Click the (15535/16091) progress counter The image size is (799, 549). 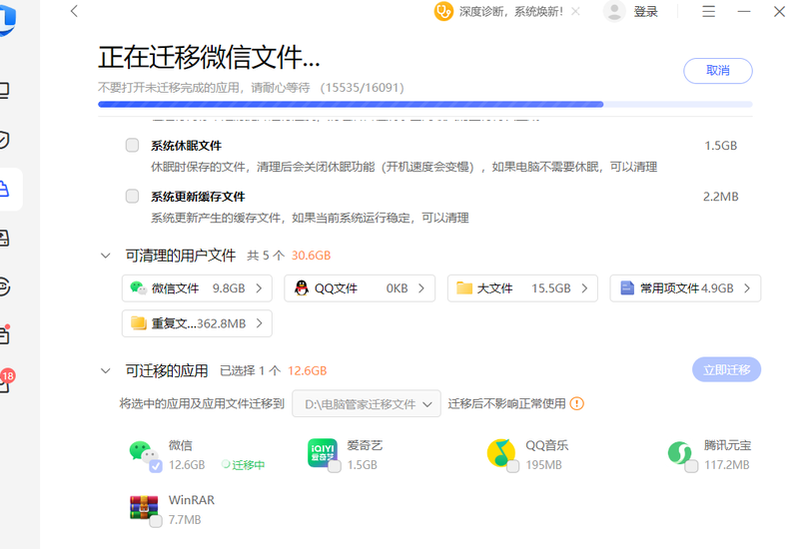point(362,88)
